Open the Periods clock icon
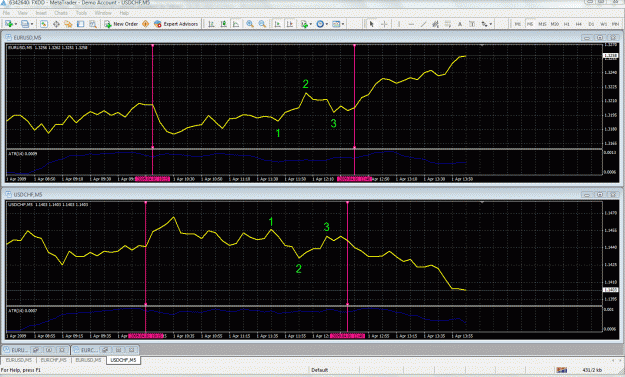 320,24
